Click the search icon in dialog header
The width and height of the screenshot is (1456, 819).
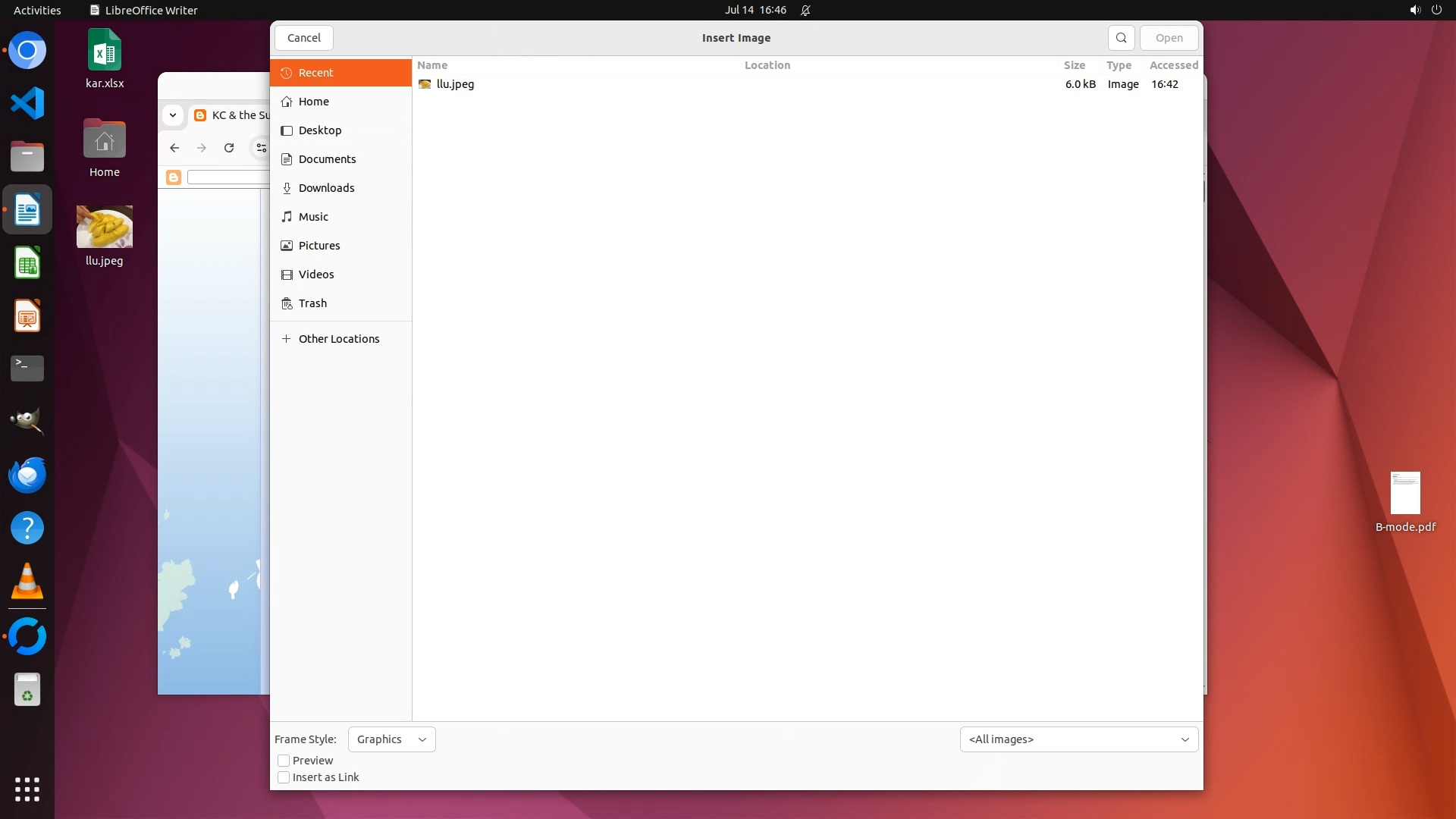(1121, 38)
